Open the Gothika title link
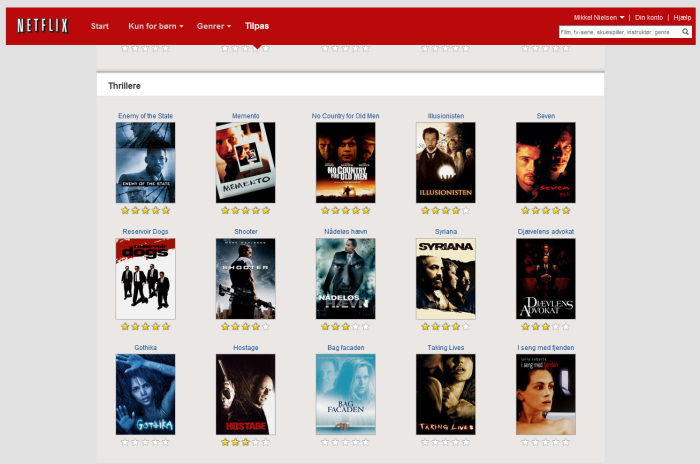Viewport: 700px width, 464px height. (x=146, y=347)
